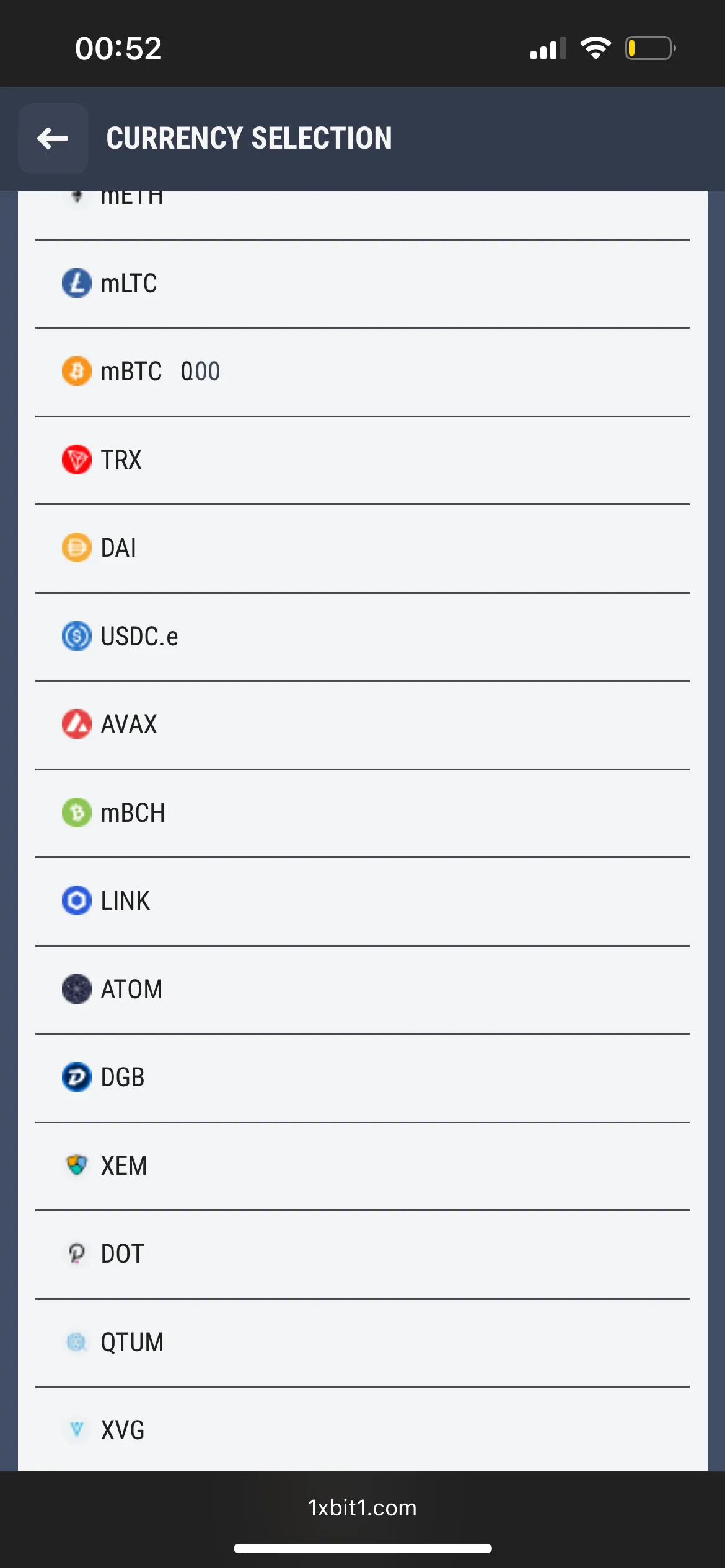This screenshot has width=725, height=1568.
Task: Select XVG at the list bottom
Action: pos(123,1431)
